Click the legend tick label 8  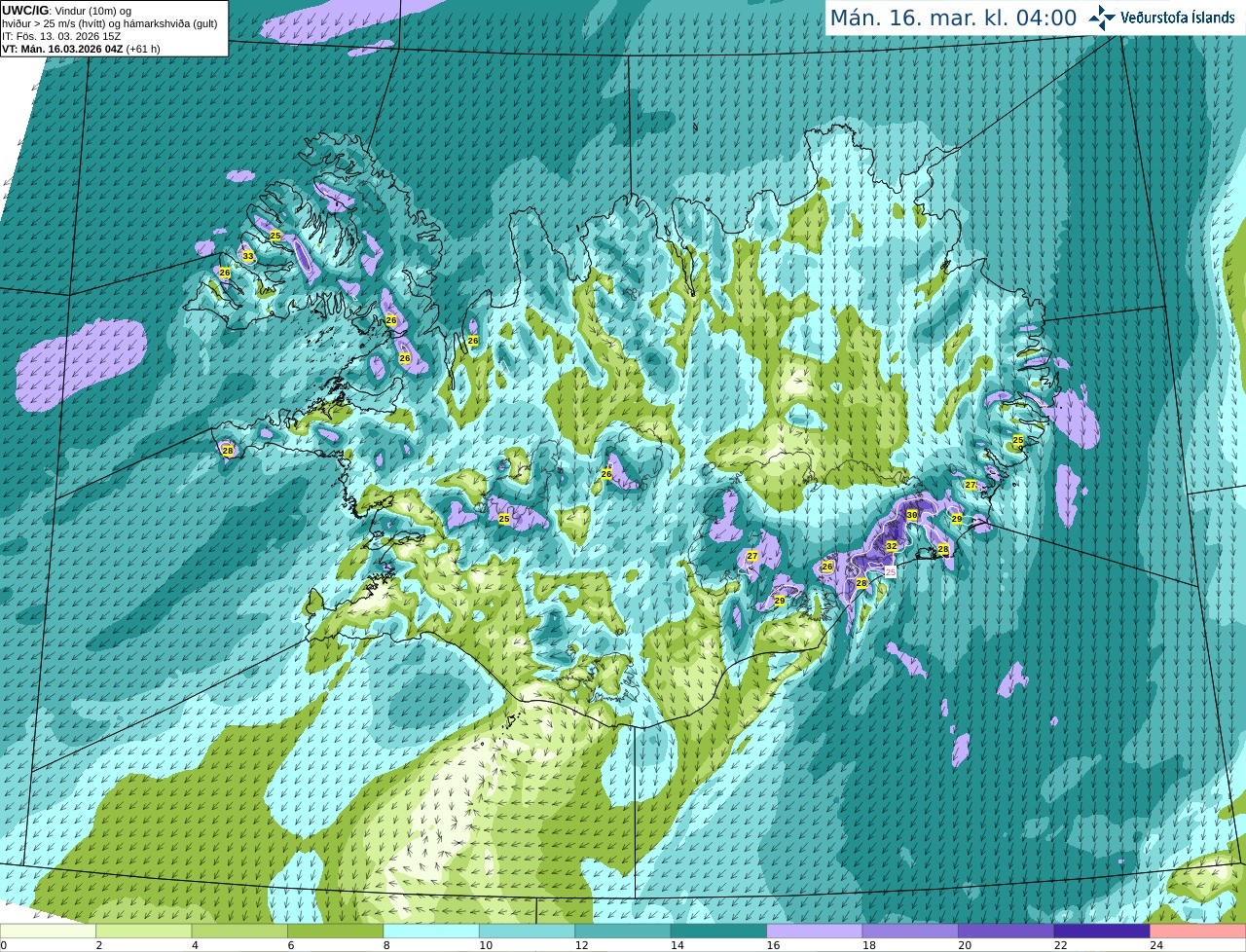[x=386, y=945]
